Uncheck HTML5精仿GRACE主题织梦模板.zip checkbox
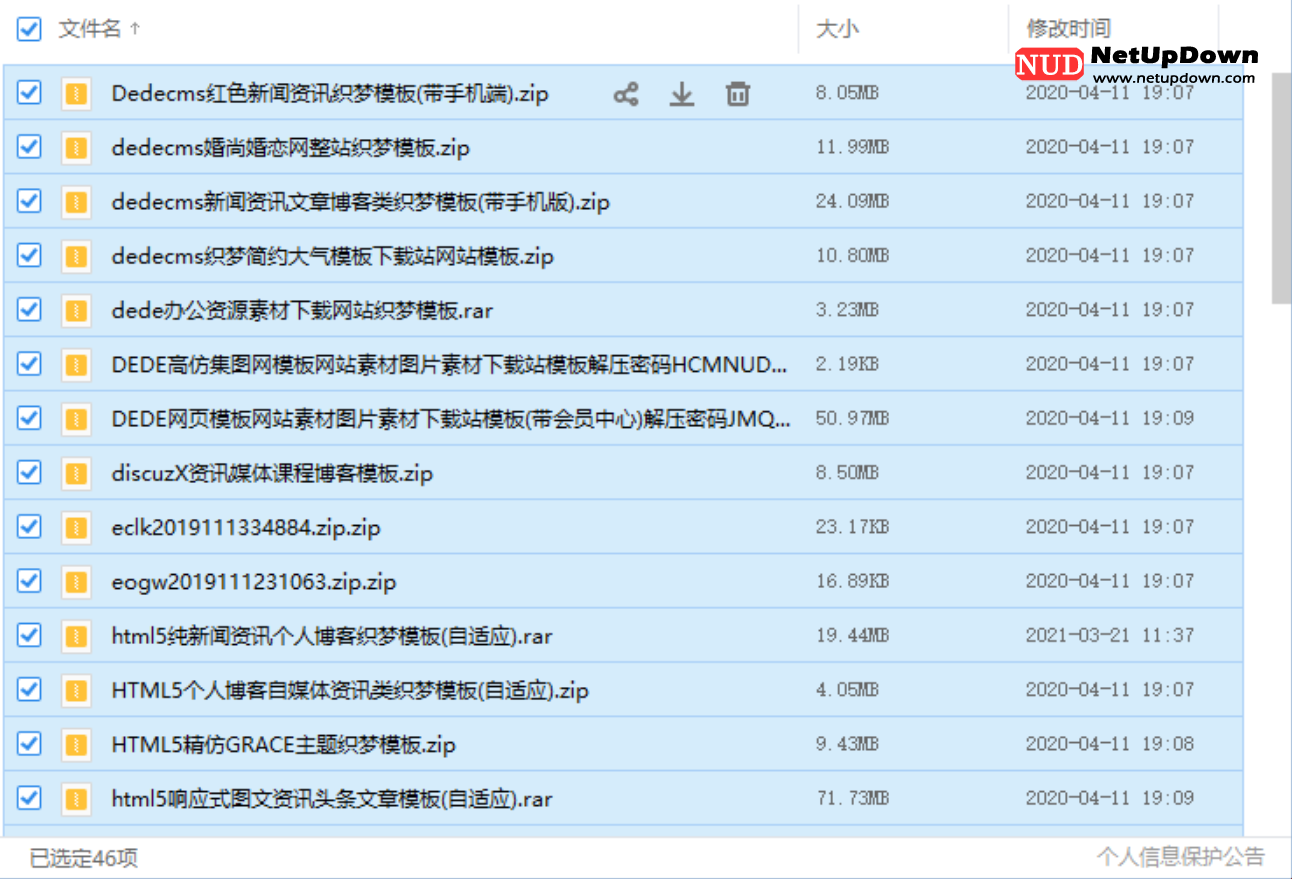 [x=29, y=743]
